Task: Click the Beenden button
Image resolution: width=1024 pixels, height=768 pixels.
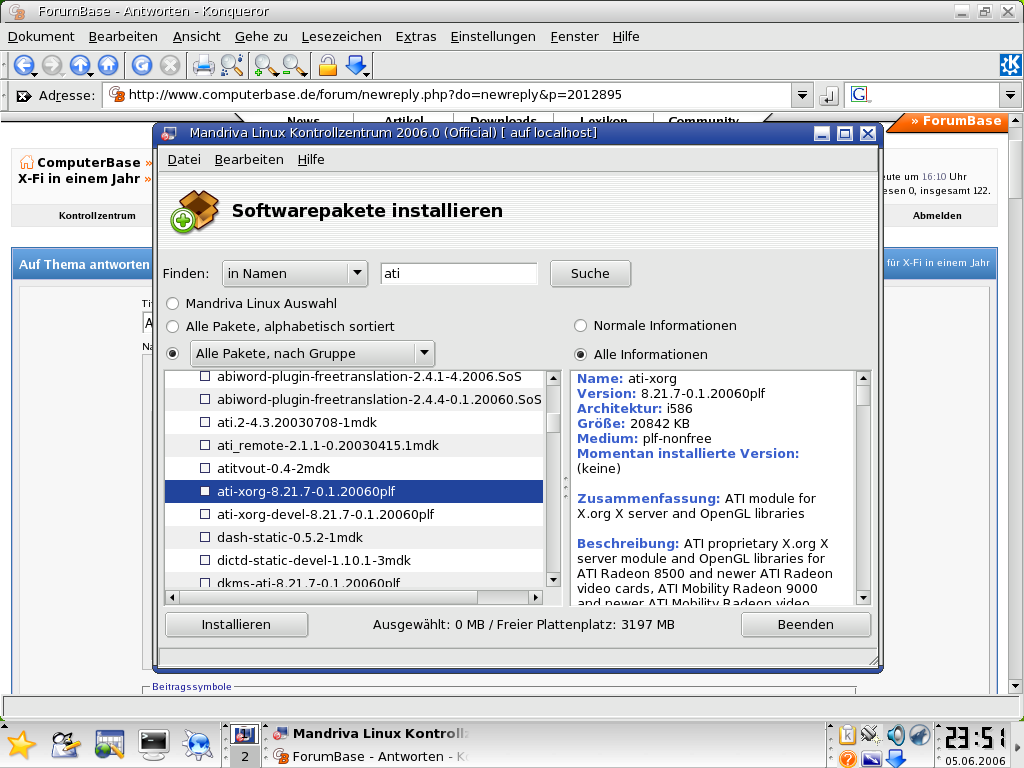Action: point(806,624)
